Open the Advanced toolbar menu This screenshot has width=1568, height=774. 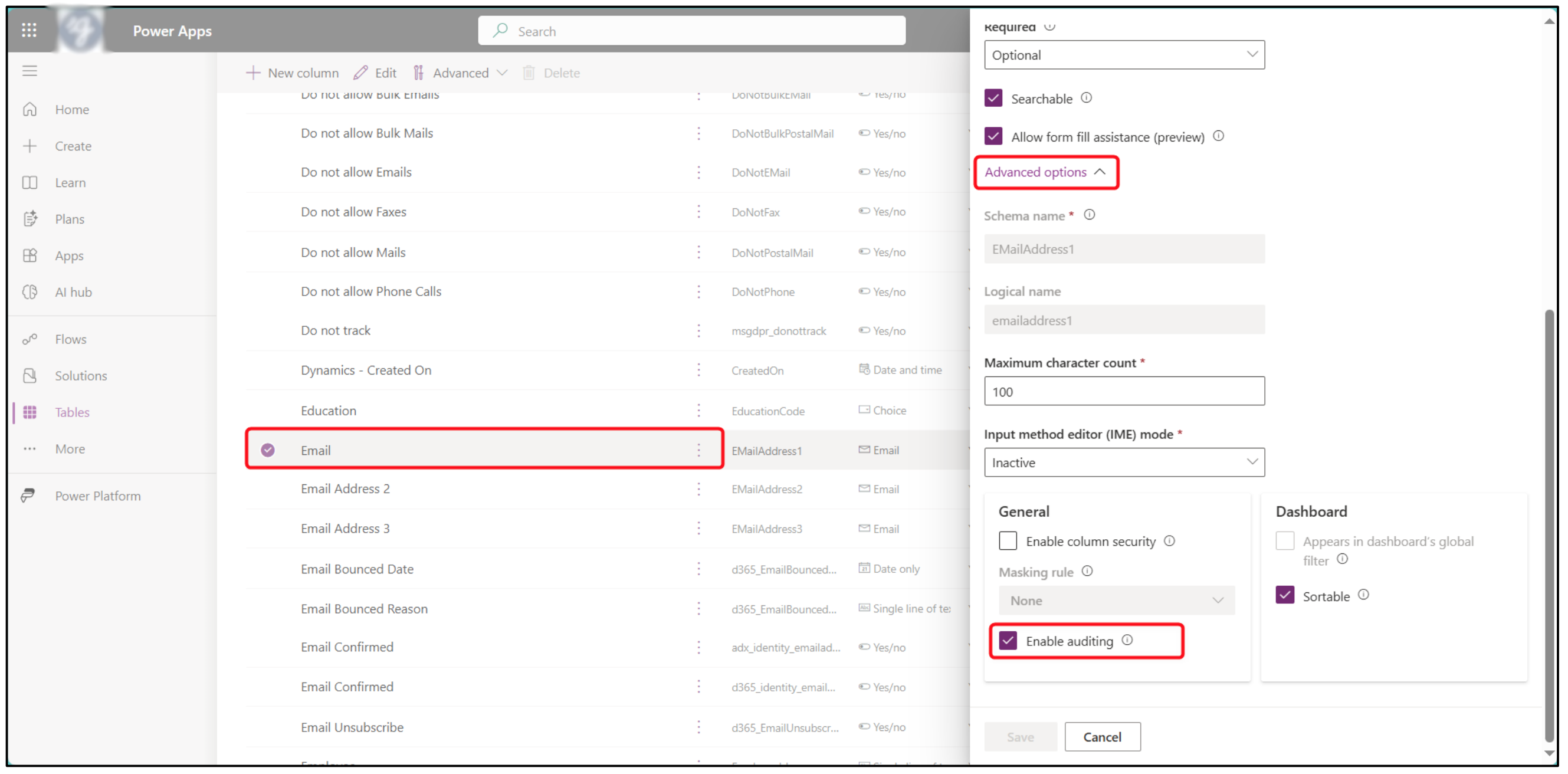coord(461,73)
